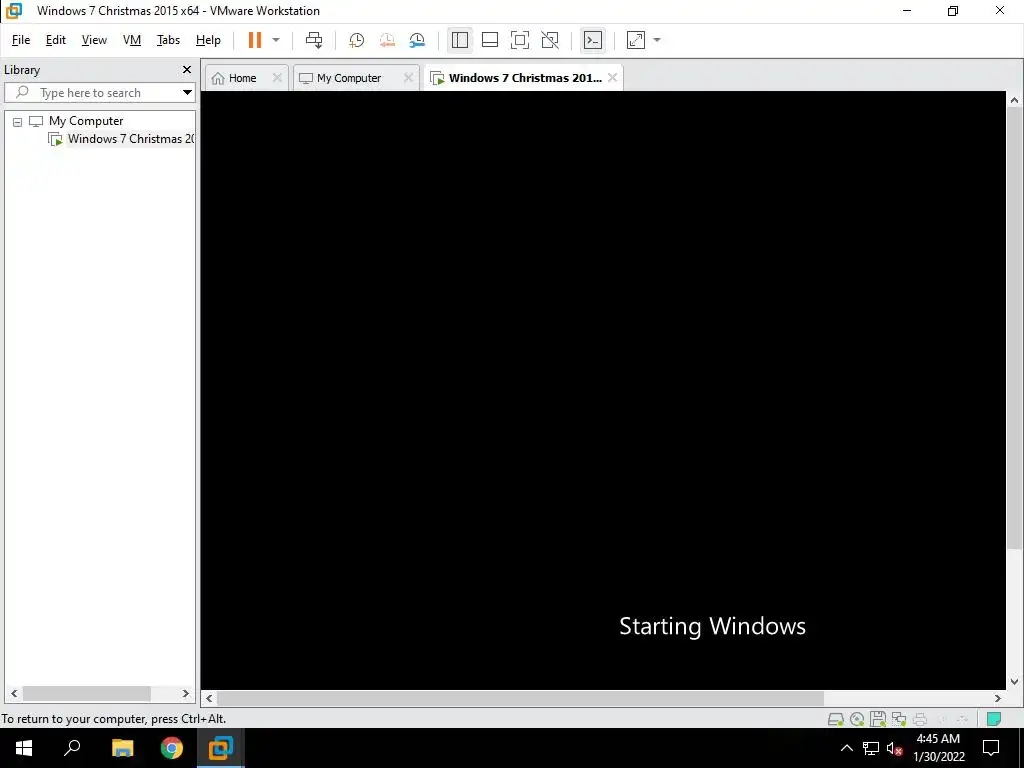Open the Snapshot Manager icon
The height and width of the screenshot is (768, 1024).
click(x=417, y=40)
